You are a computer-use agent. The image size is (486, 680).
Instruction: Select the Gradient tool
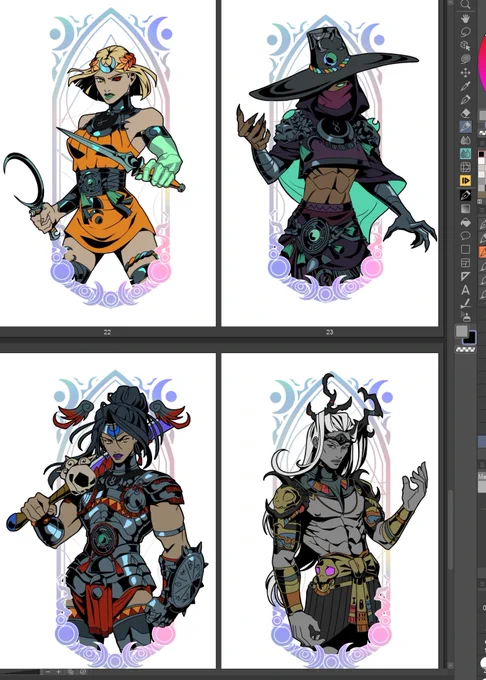pyautogui.click(x=465, y=209)
